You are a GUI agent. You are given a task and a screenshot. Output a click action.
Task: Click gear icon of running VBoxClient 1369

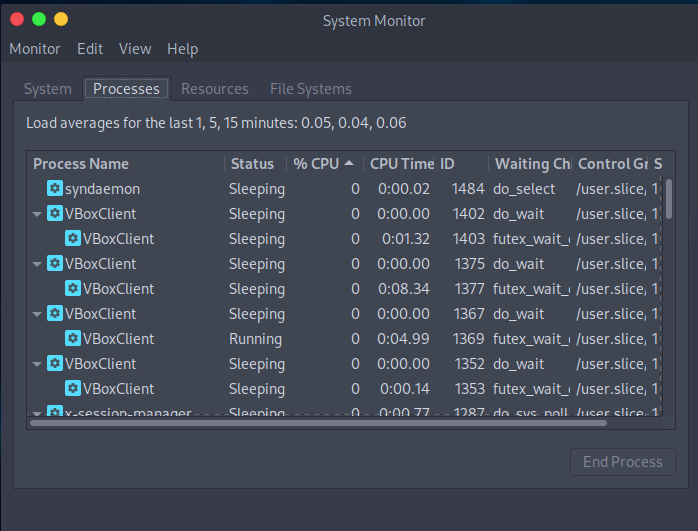point(73,338)
